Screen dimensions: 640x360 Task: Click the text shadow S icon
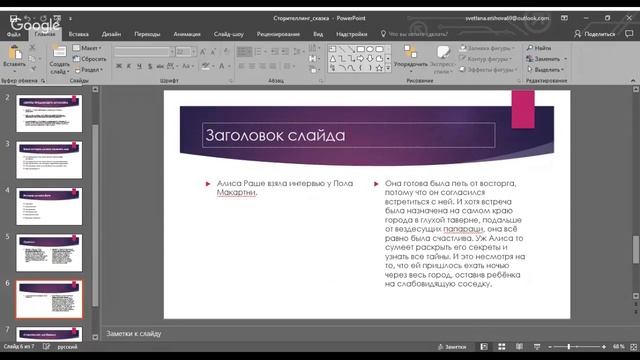150,66
